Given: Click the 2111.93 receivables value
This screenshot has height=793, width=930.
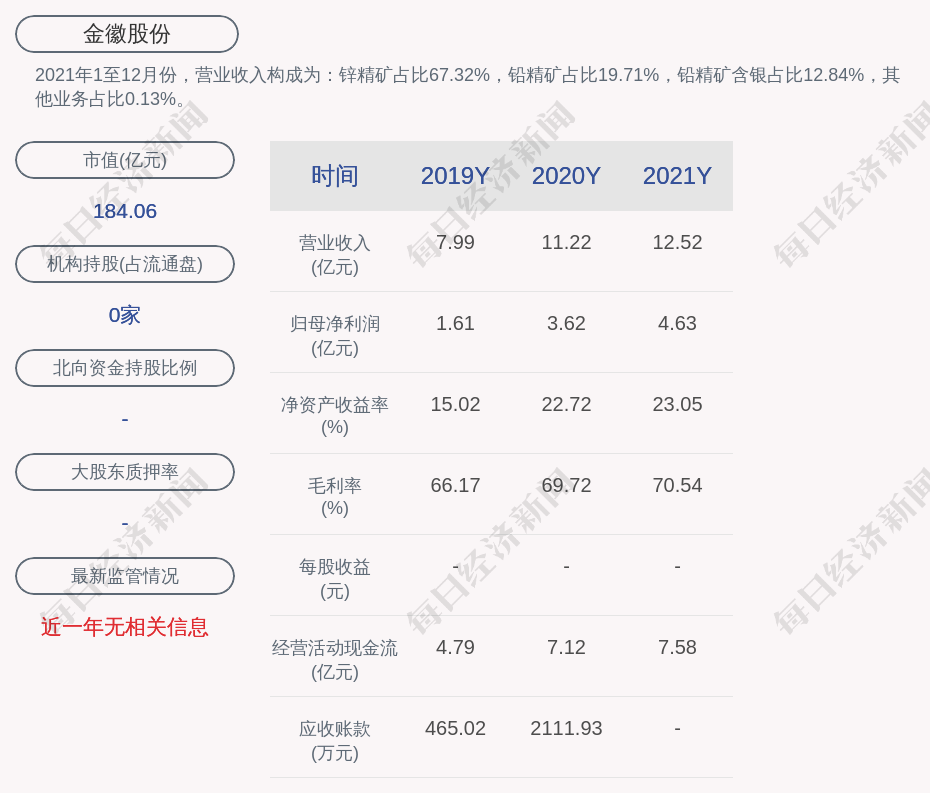Looking at the screenshot, I should point(566,728).
